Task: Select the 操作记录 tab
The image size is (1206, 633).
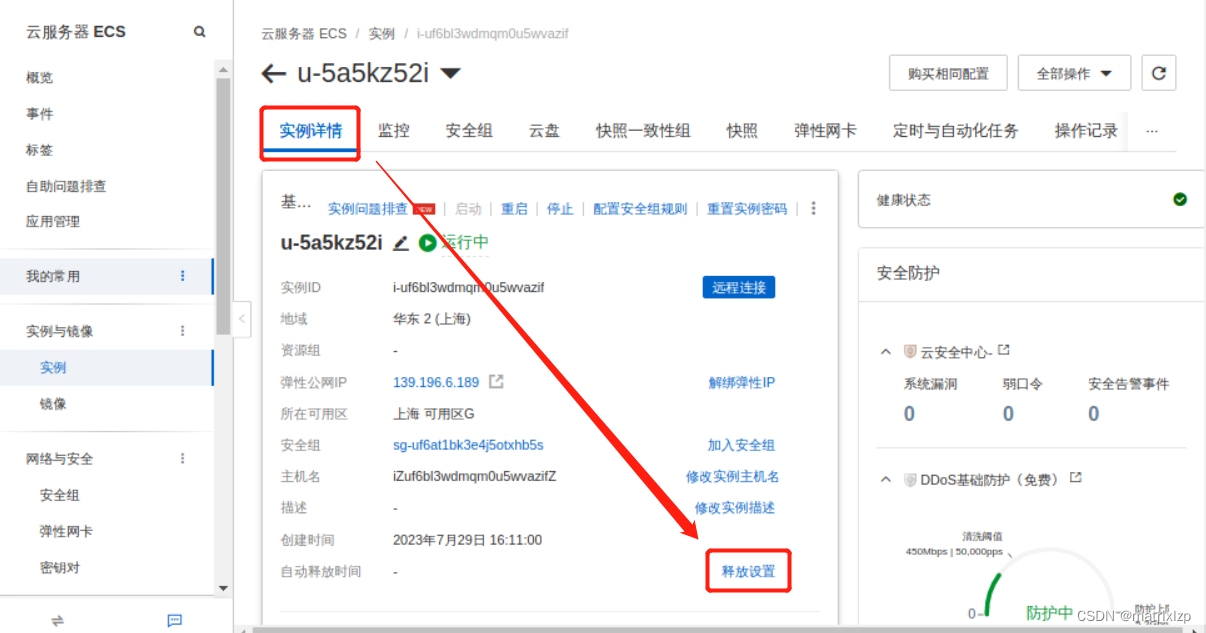Action: [1086, 131]
